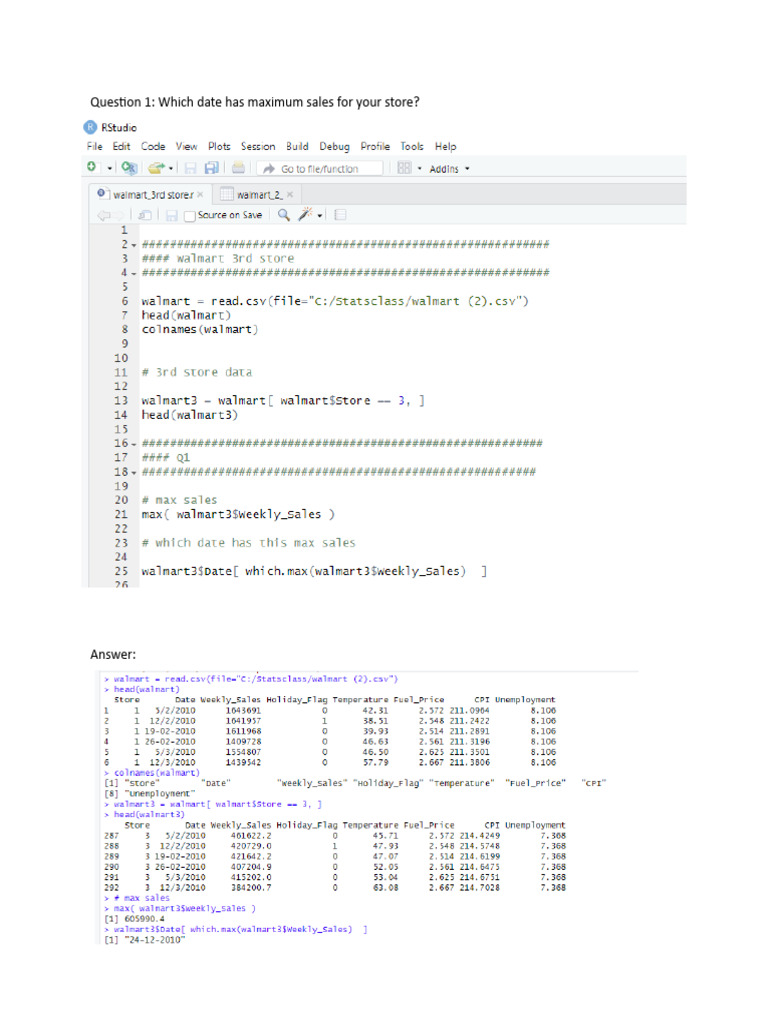768x1024 pixels.
Task: Click the save all files icon
Action: 213,168
